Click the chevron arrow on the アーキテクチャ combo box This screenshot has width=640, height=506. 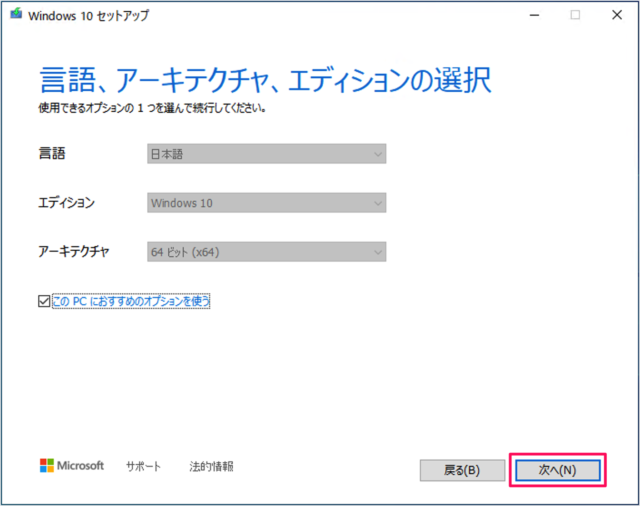point(377,252)
